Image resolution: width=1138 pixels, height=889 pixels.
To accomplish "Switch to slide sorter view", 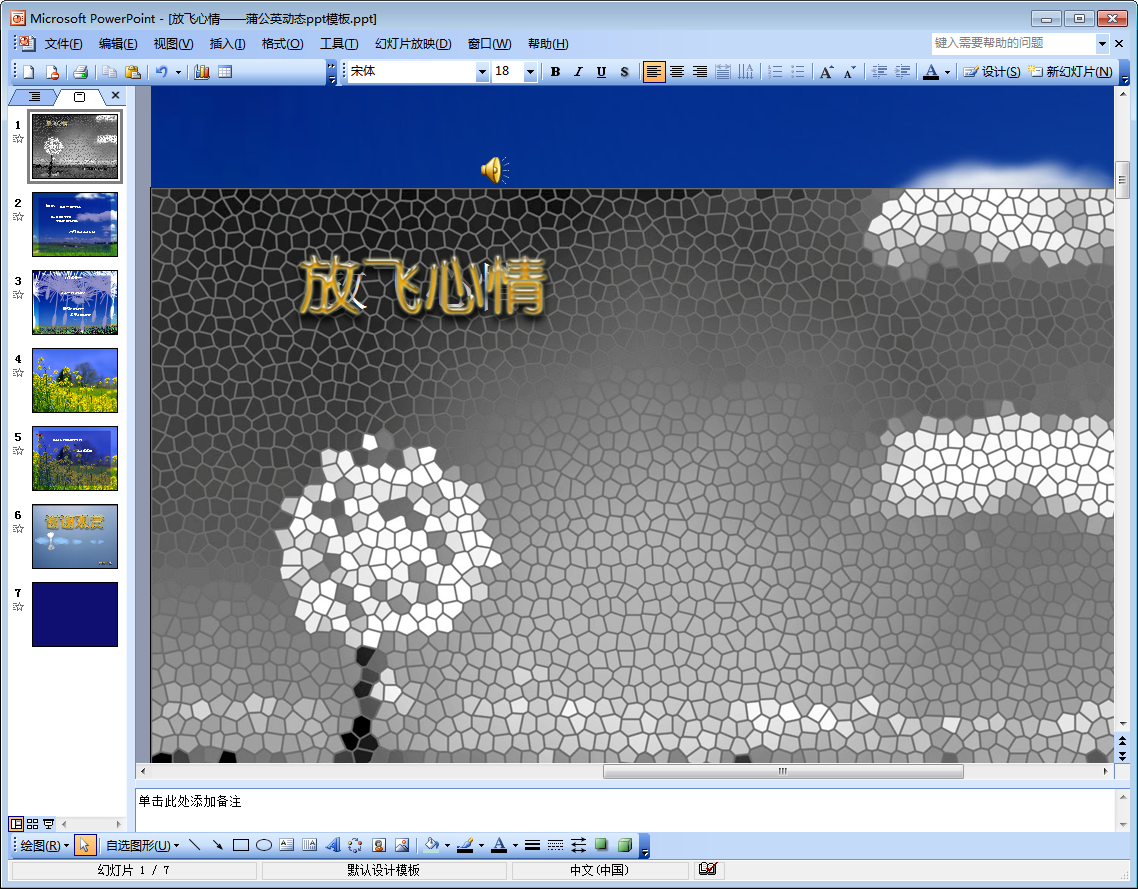I will click(x=33, y=824).
